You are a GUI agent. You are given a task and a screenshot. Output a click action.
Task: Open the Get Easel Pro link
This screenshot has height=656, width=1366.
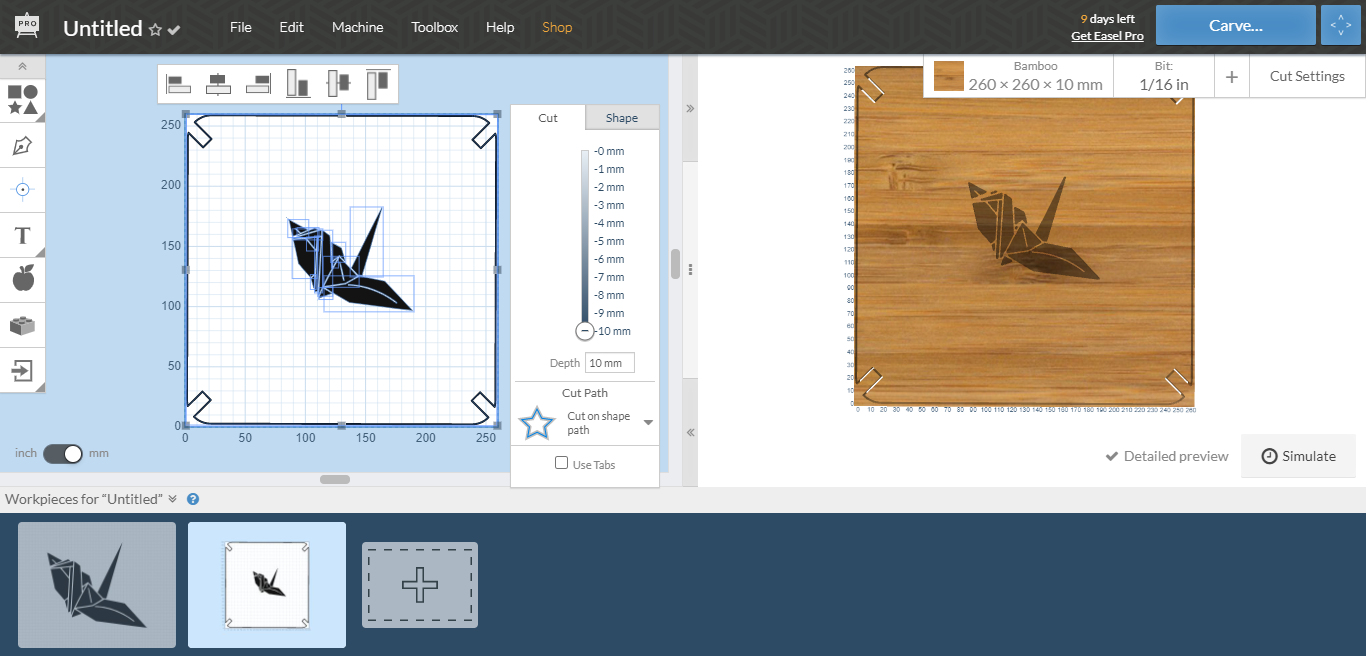pos(1107,35)
